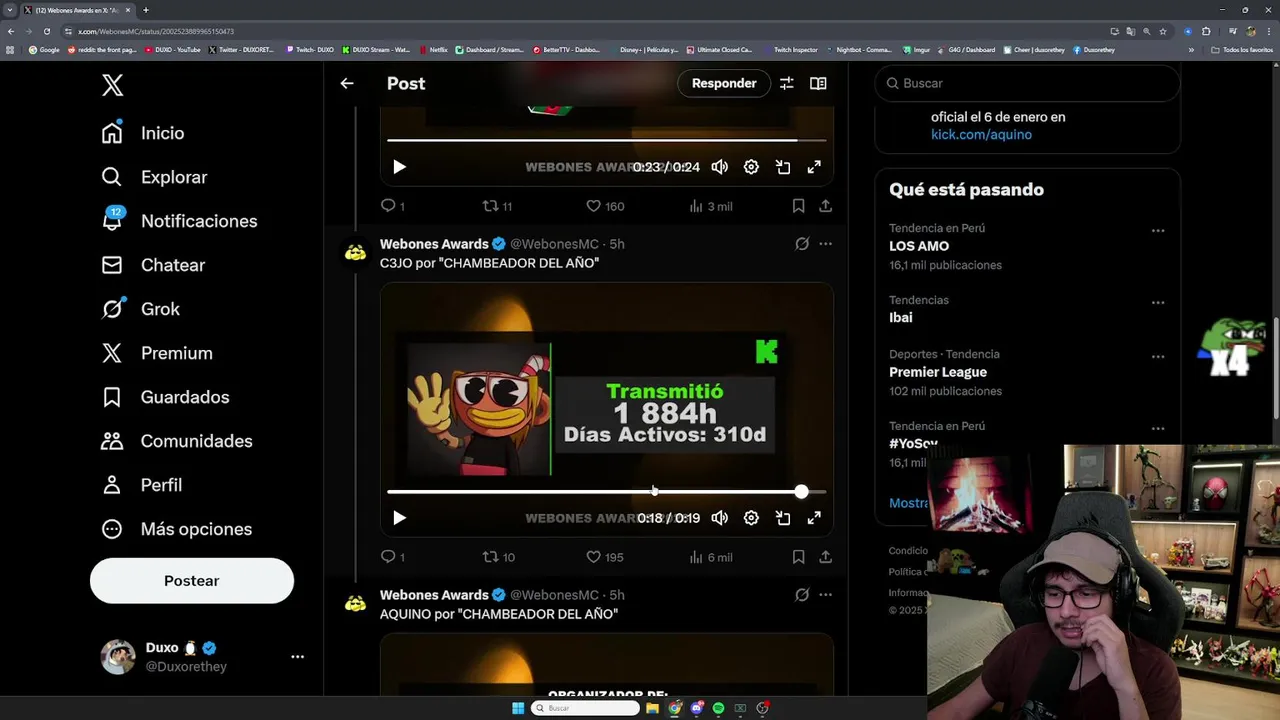
Task: Open Premium in the sidebar
Action: coord(157,353)
